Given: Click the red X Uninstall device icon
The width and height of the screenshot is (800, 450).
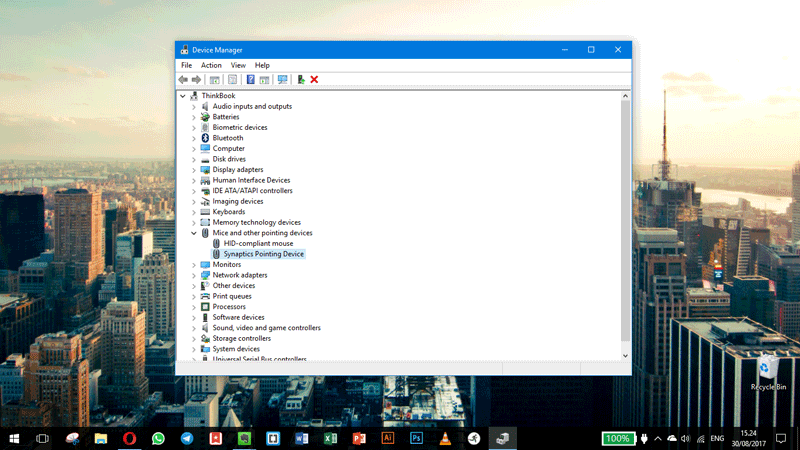Looking at the screenshot, I should point(314,79).
